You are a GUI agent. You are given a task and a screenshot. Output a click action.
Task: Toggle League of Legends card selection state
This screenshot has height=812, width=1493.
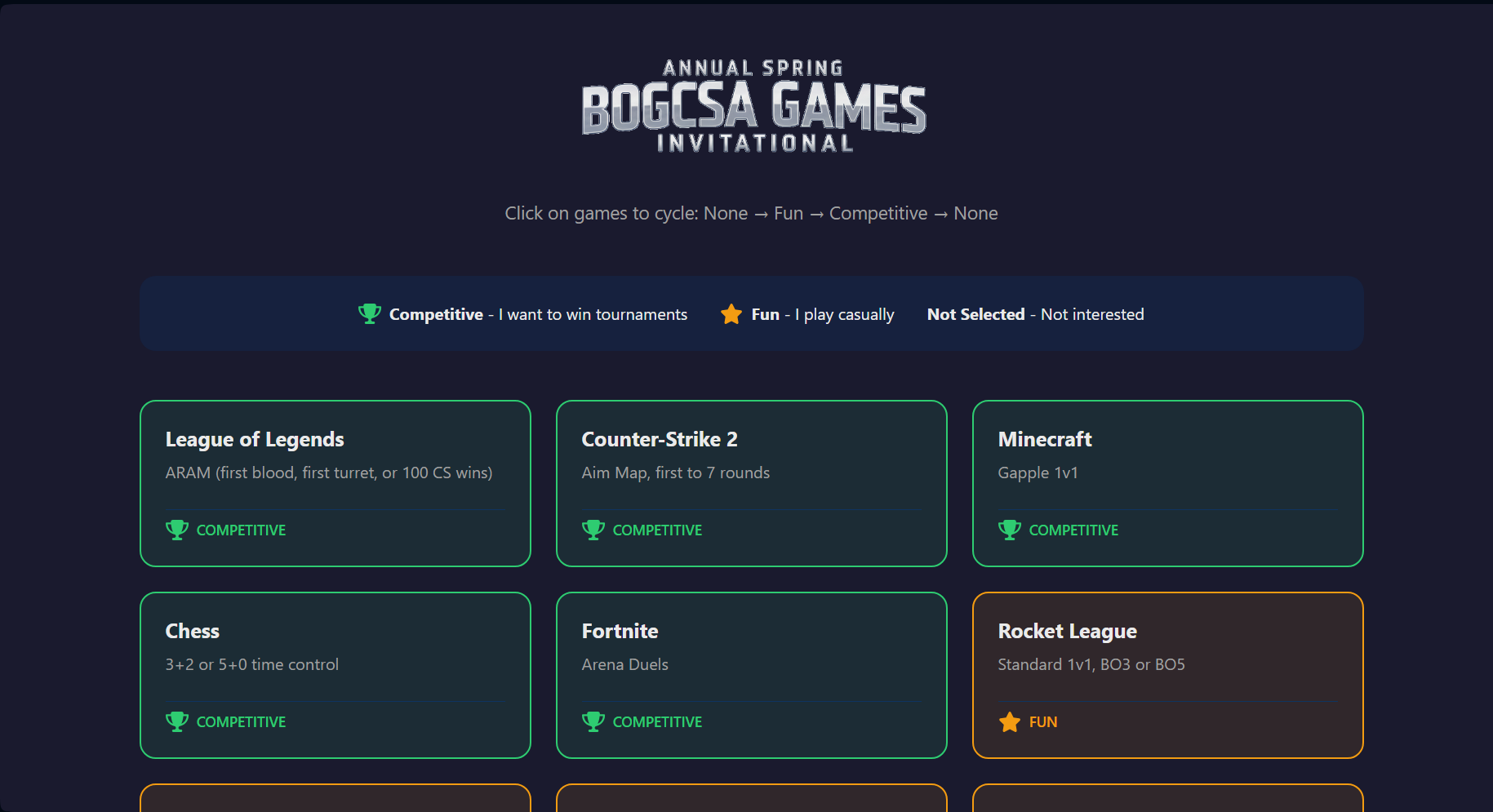pos(335,483)
